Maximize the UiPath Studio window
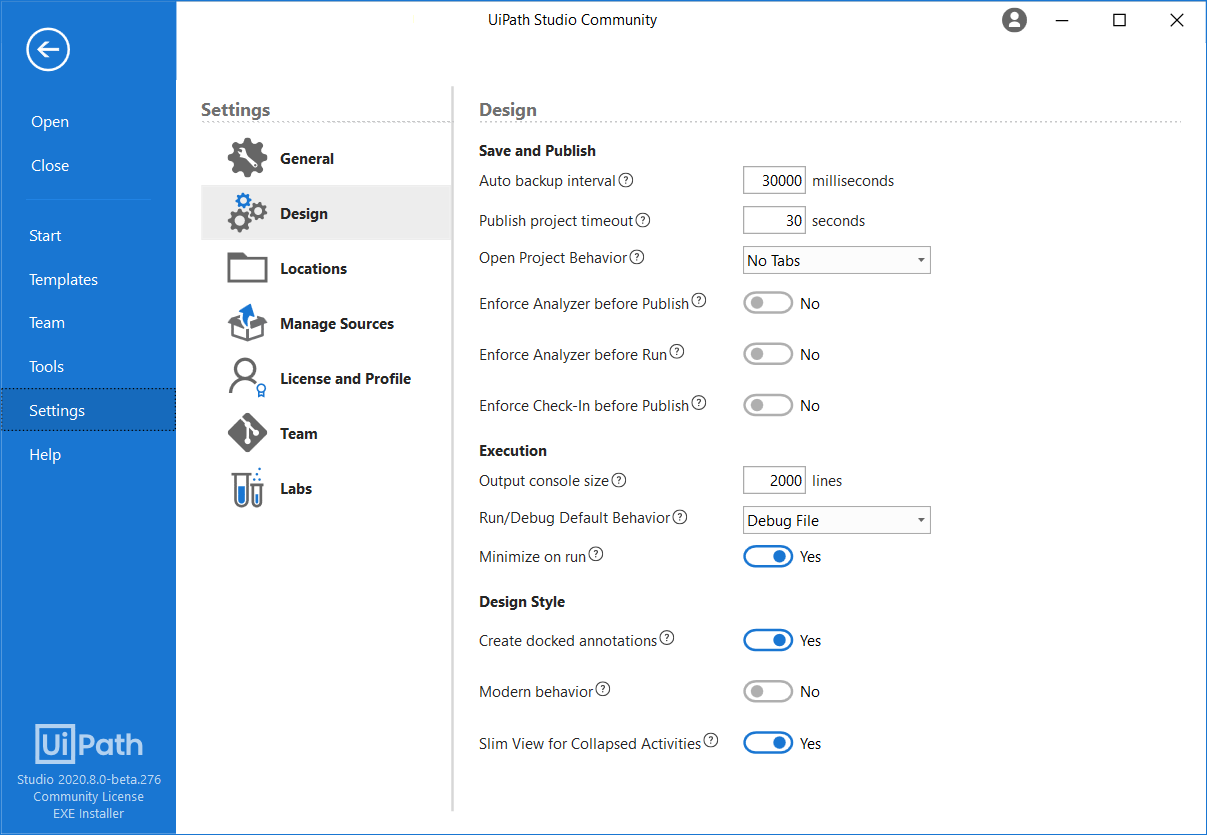This screenshot has height=835, width=1207. 1120,20
